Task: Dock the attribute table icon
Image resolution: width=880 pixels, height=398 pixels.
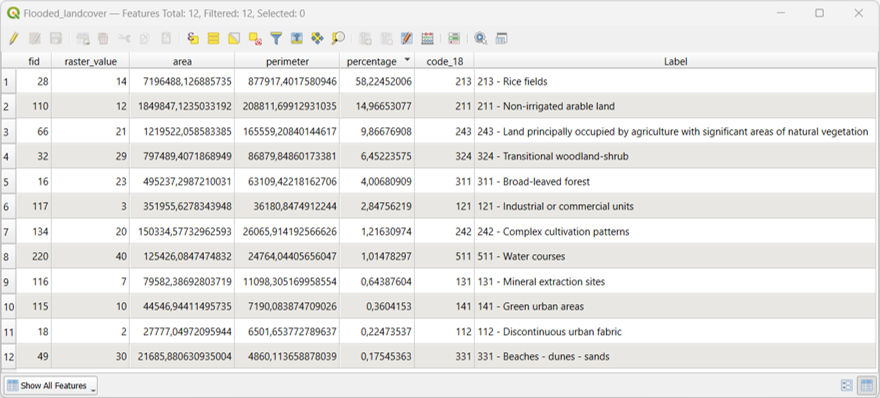Action: 502,38
